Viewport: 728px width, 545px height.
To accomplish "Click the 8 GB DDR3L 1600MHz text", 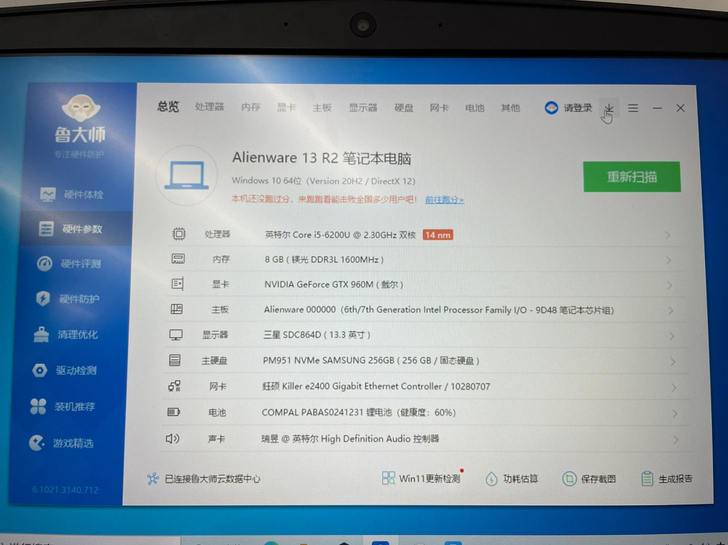I will pos(324,259).
